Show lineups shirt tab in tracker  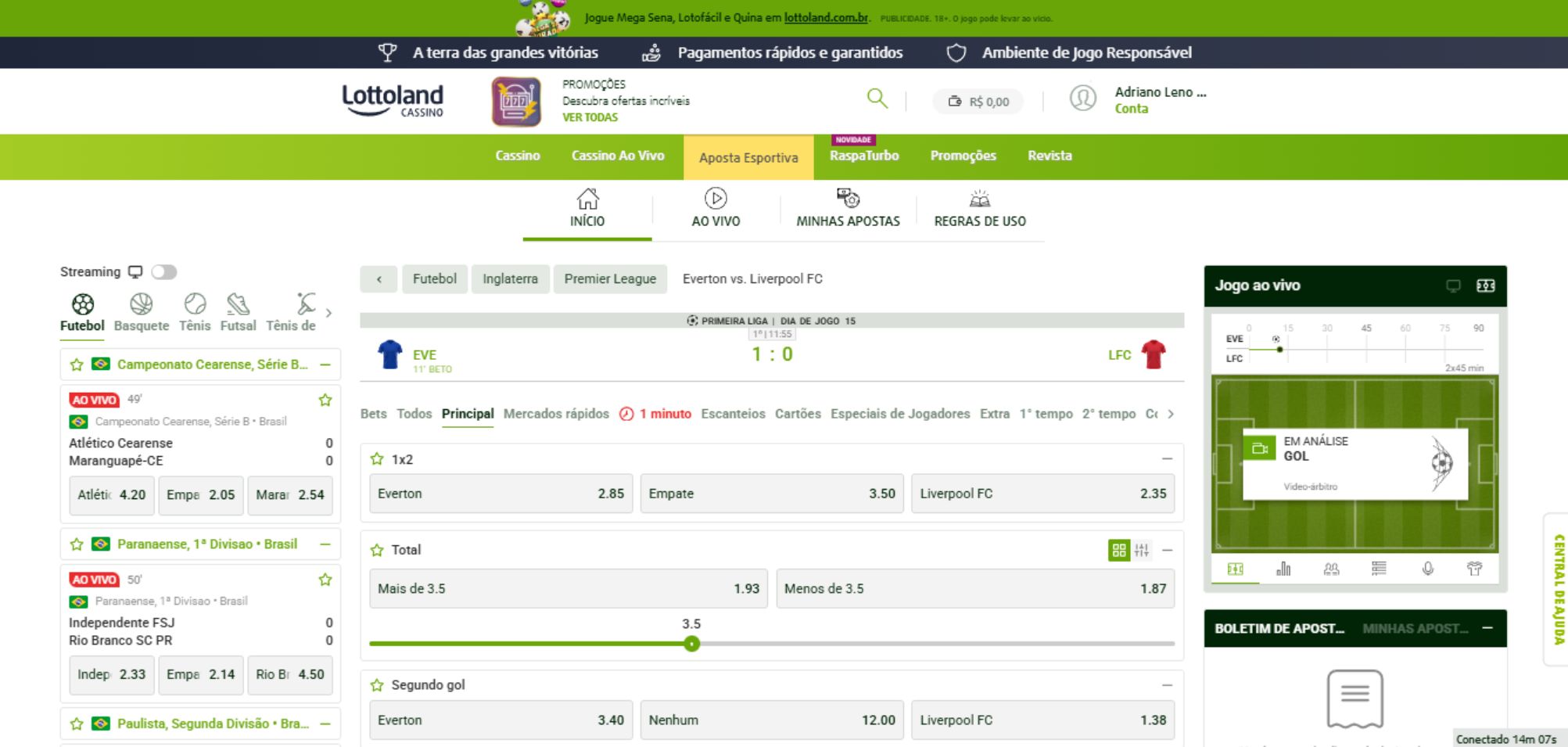click(1475, 569)
